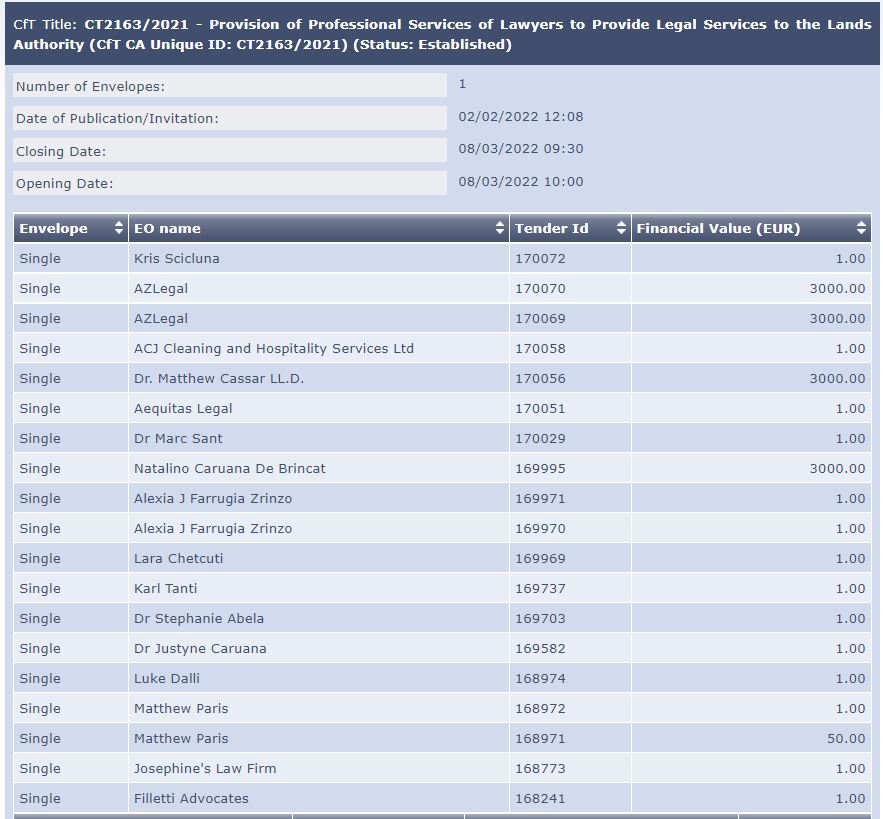The height and width of the screenshot is (819, 883).
Task: Click the sort arrows beside Tender Id header
Action: click(x=621, y=228)
